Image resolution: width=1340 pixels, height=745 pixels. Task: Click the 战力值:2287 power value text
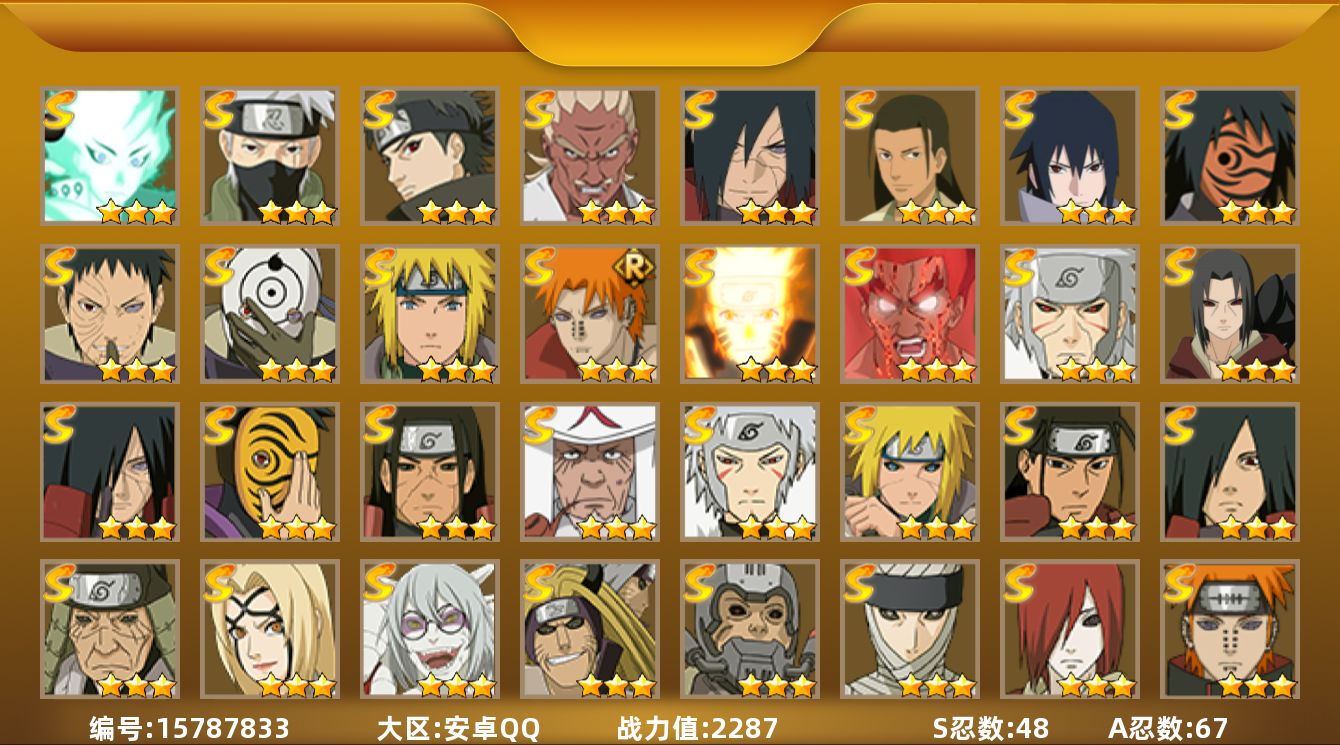tap(697, 728)
